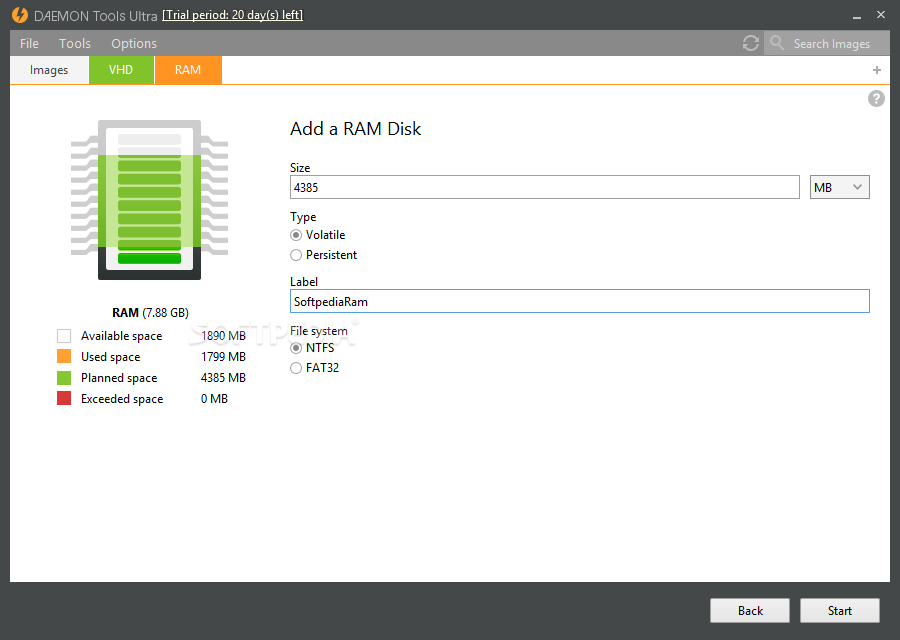Close the DAEMON Tools Ultra window
Image resolution: width=900 pixels, height=640 pixels.
(881, 15)
